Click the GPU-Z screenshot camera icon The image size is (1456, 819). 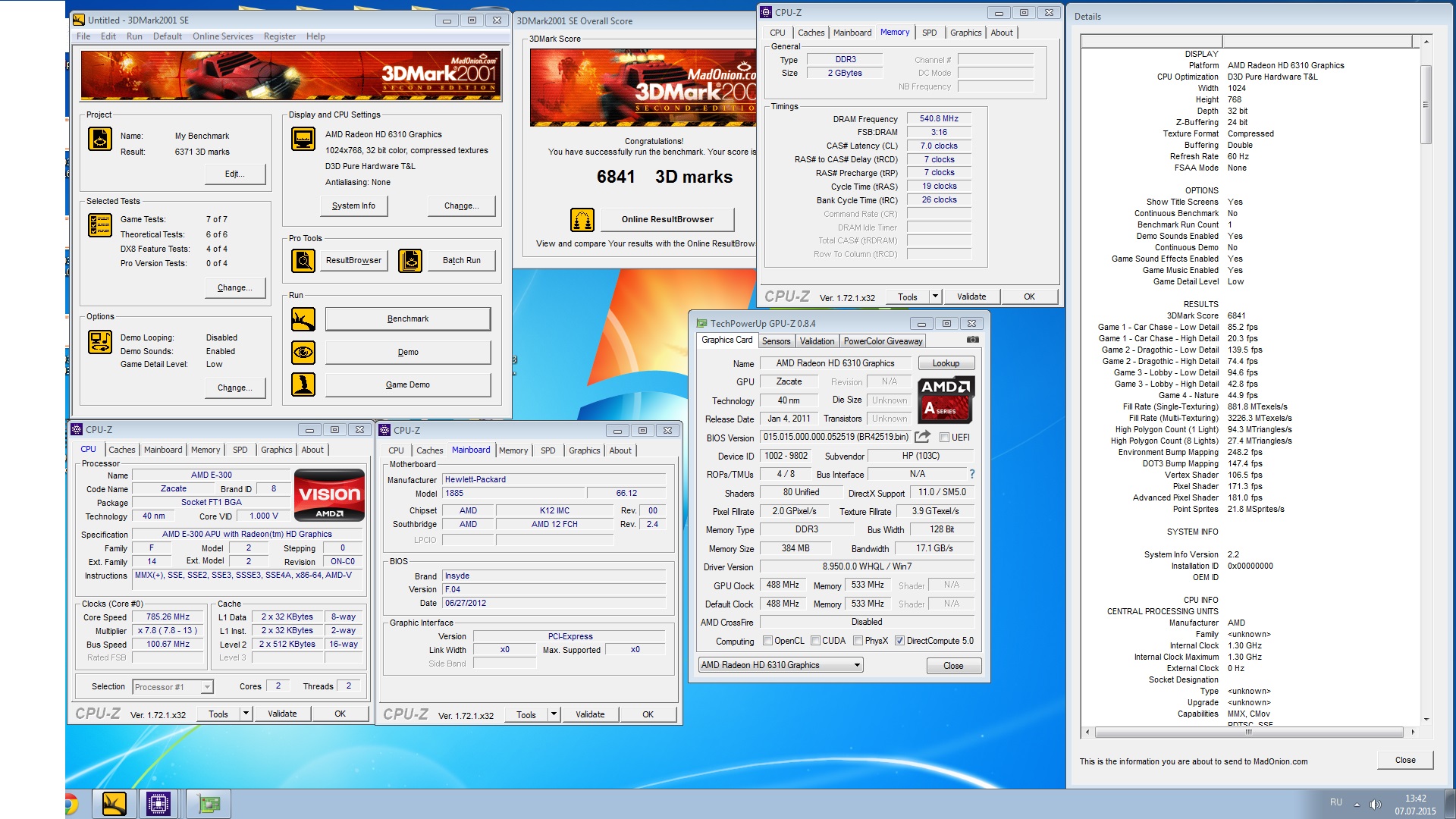click(973, 340)
